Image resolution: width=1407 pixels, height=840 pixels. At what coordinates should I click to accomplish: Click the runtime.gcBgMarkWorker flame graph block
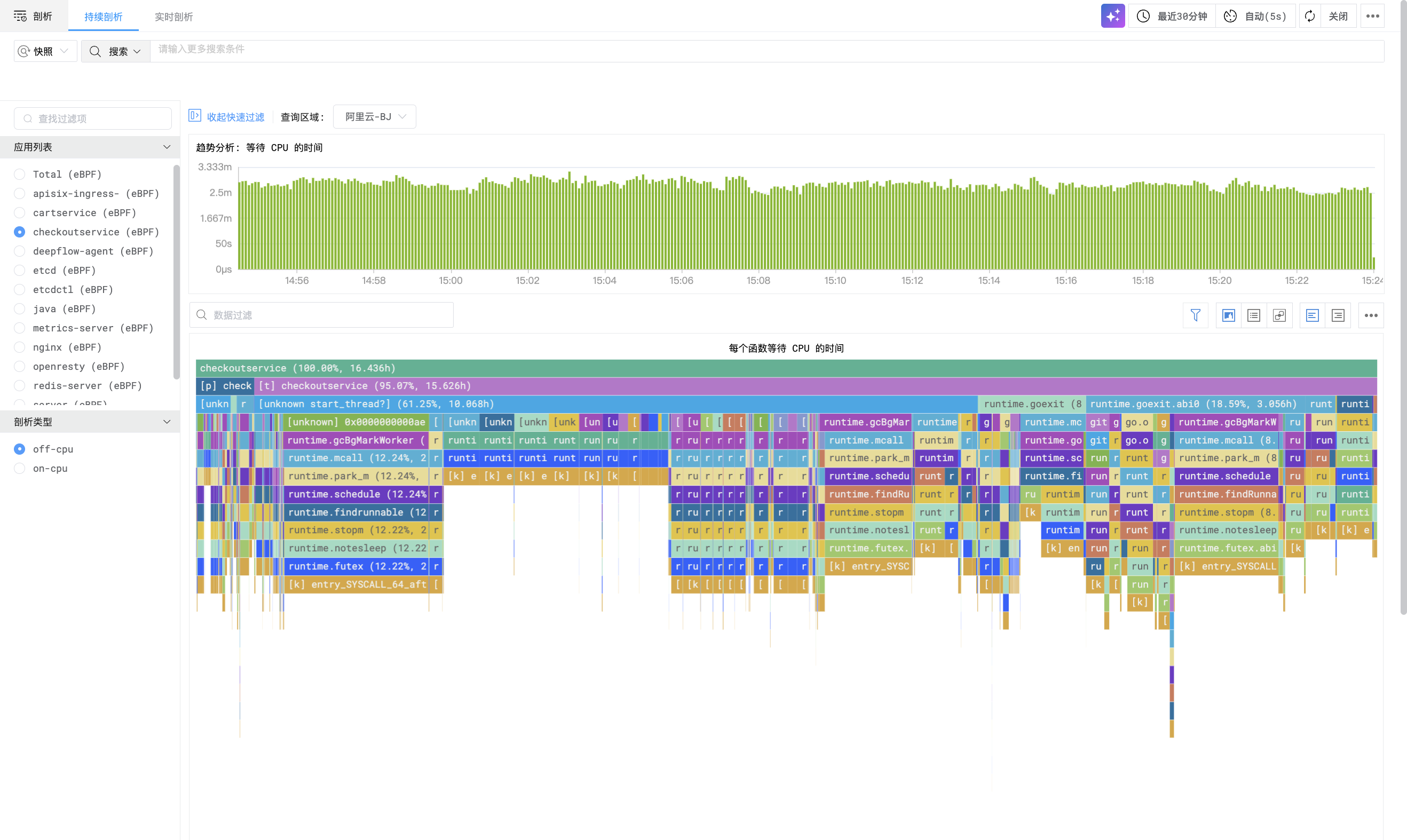point(355,440)
